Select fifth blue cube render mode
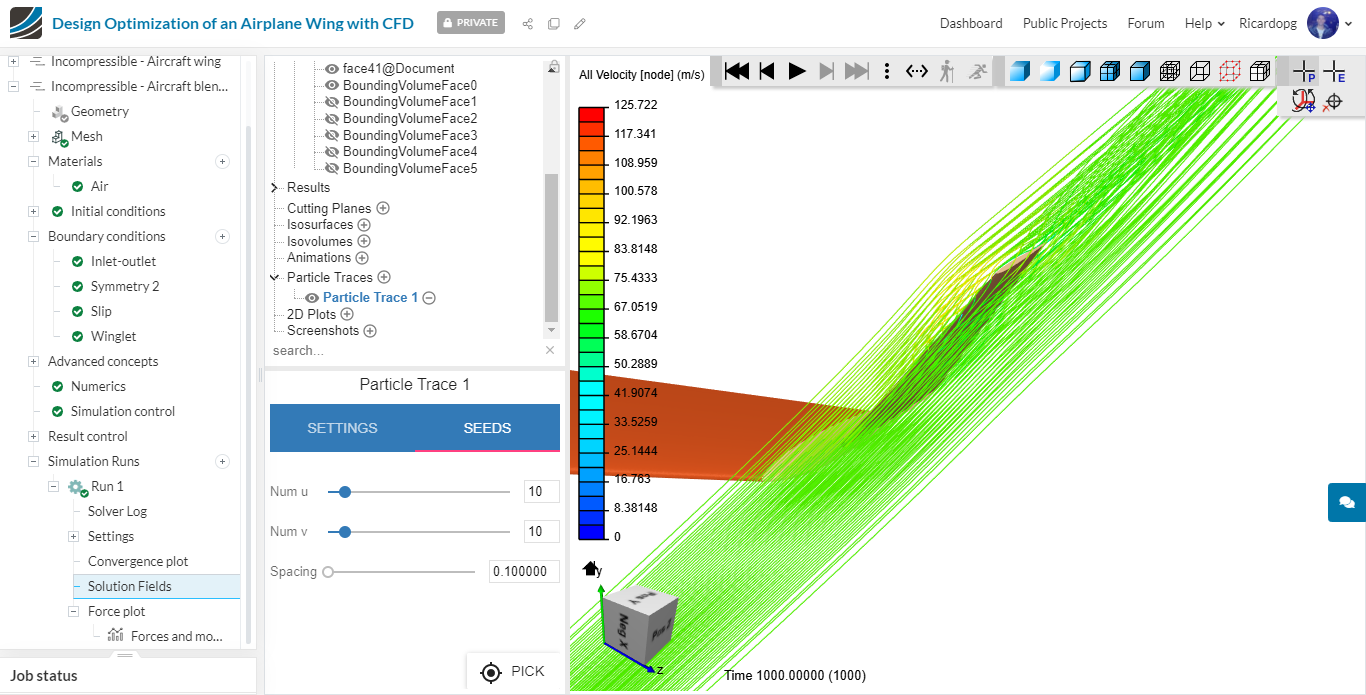This screenshot has height=695, width=1366. coord(1140,71)
